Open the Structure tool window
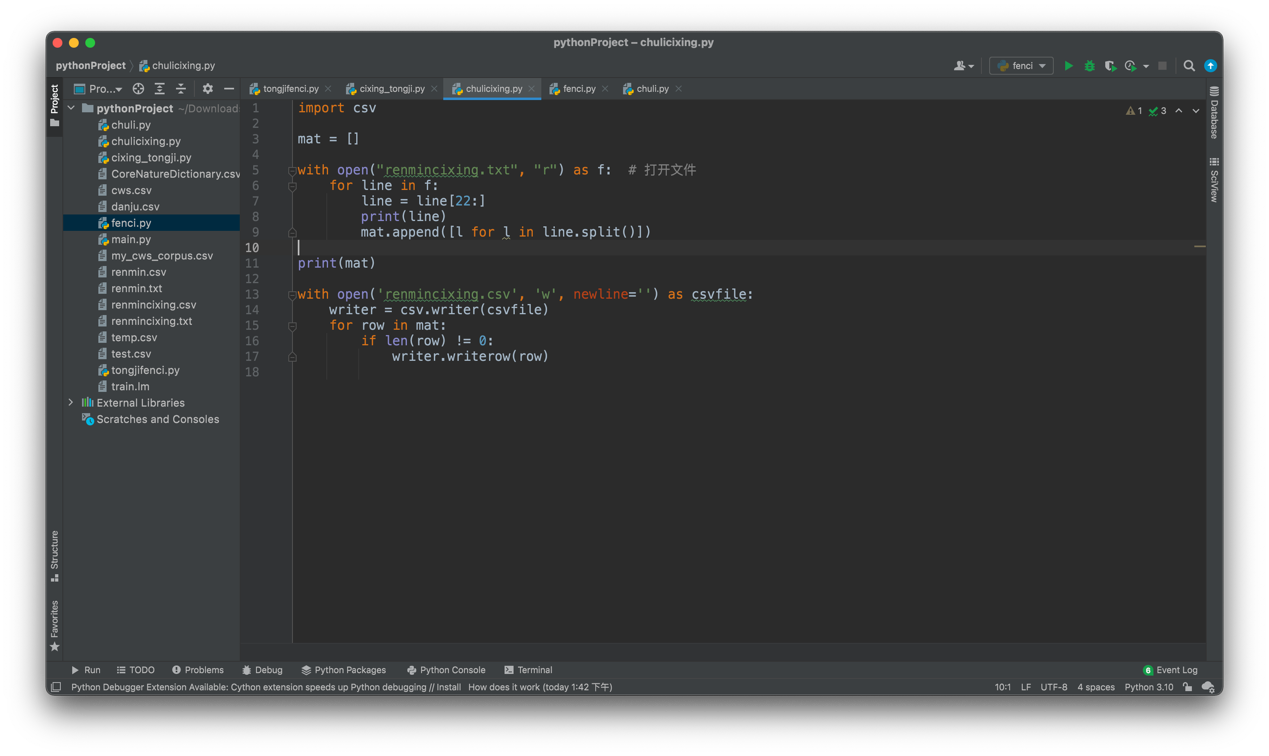Viewport: 1269px width, 756px height. coord(54,556)
